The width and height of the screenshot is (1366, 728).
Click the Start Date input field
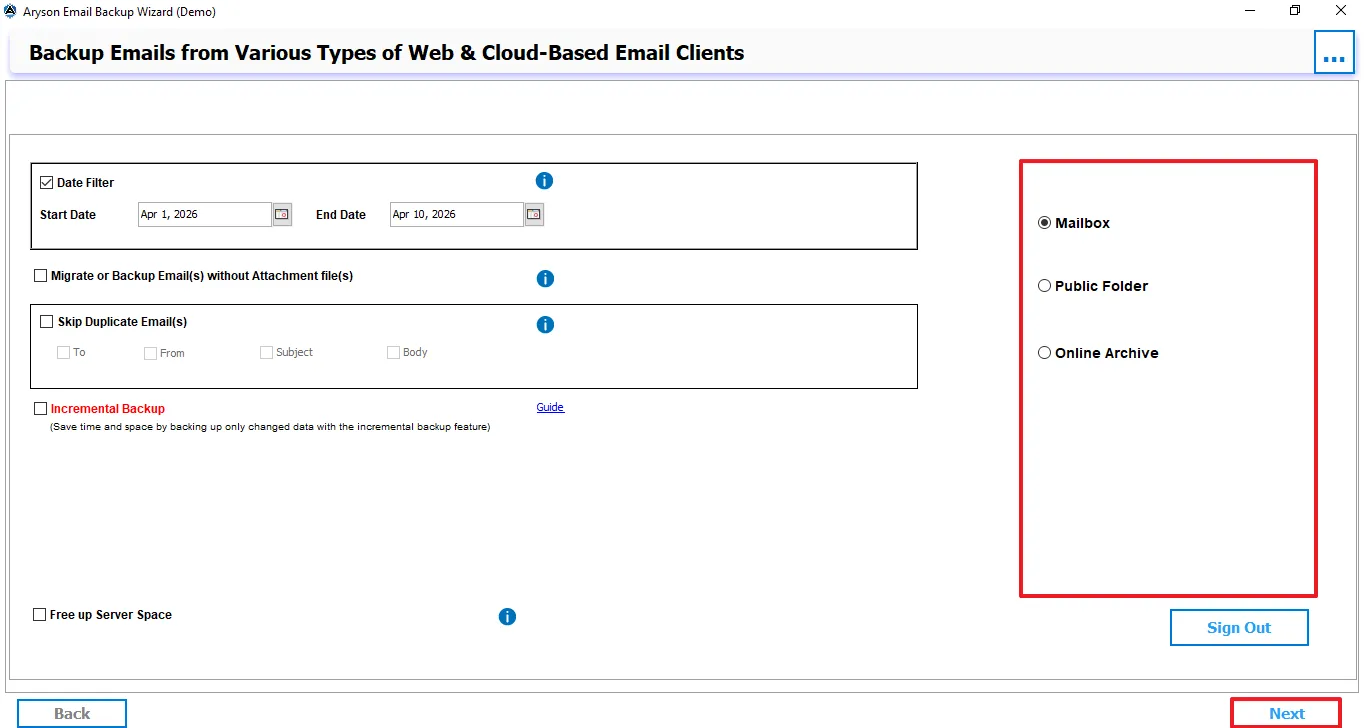(x=204, y=214)
